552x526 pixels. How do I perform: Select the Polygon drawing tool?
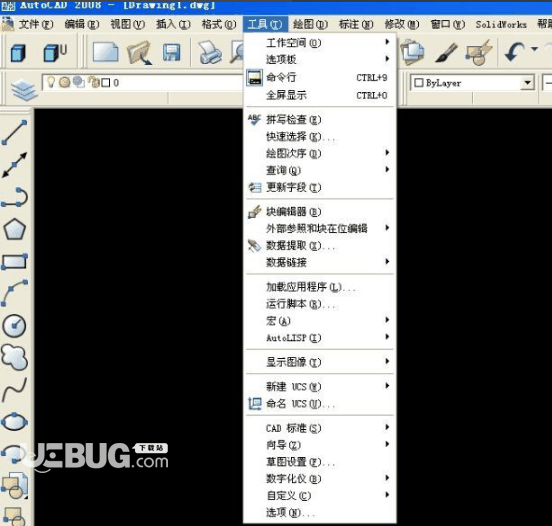(15, 230)
